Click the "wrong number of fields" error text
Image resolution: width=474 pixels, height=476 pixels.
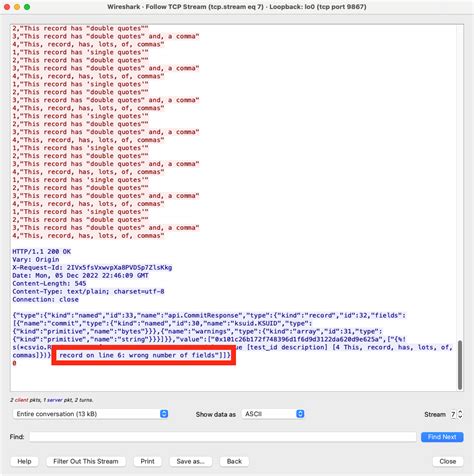click(x=171, y=355)
